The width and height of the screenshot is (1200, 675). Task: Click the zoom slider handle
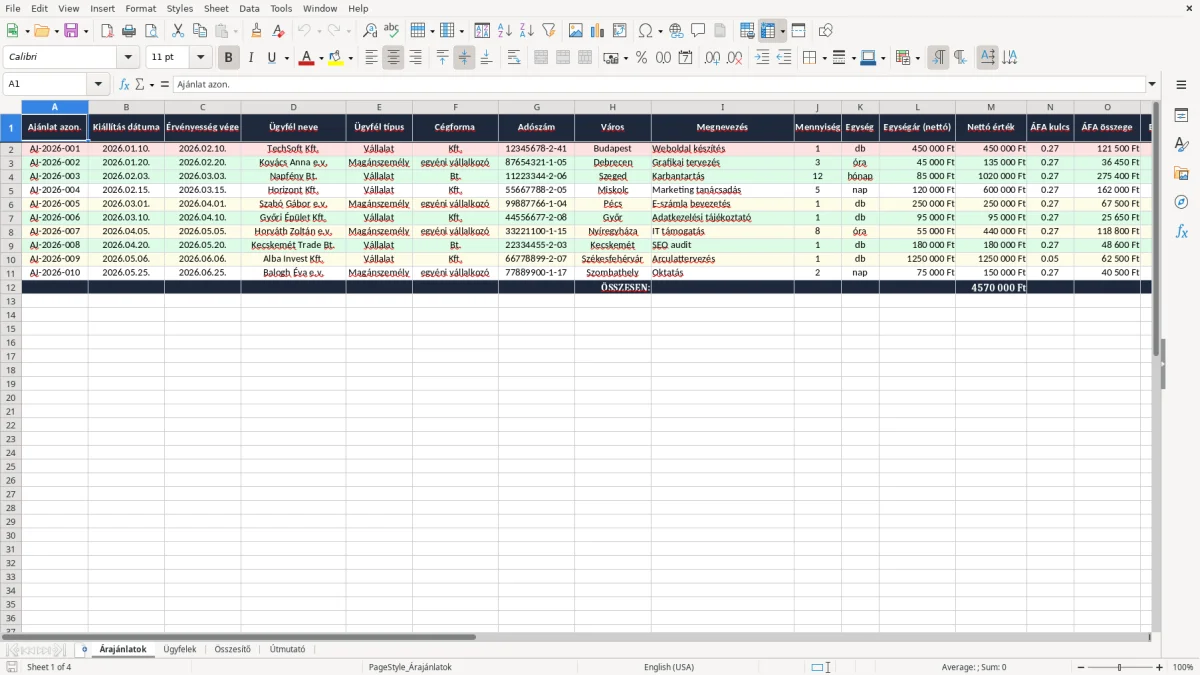point(1119,667)
